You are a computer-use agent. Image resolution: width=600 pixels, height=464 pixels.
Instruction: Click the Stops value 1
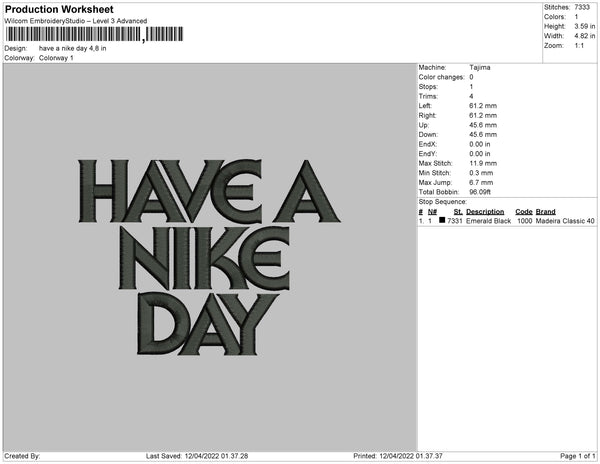tap(471, 87)
